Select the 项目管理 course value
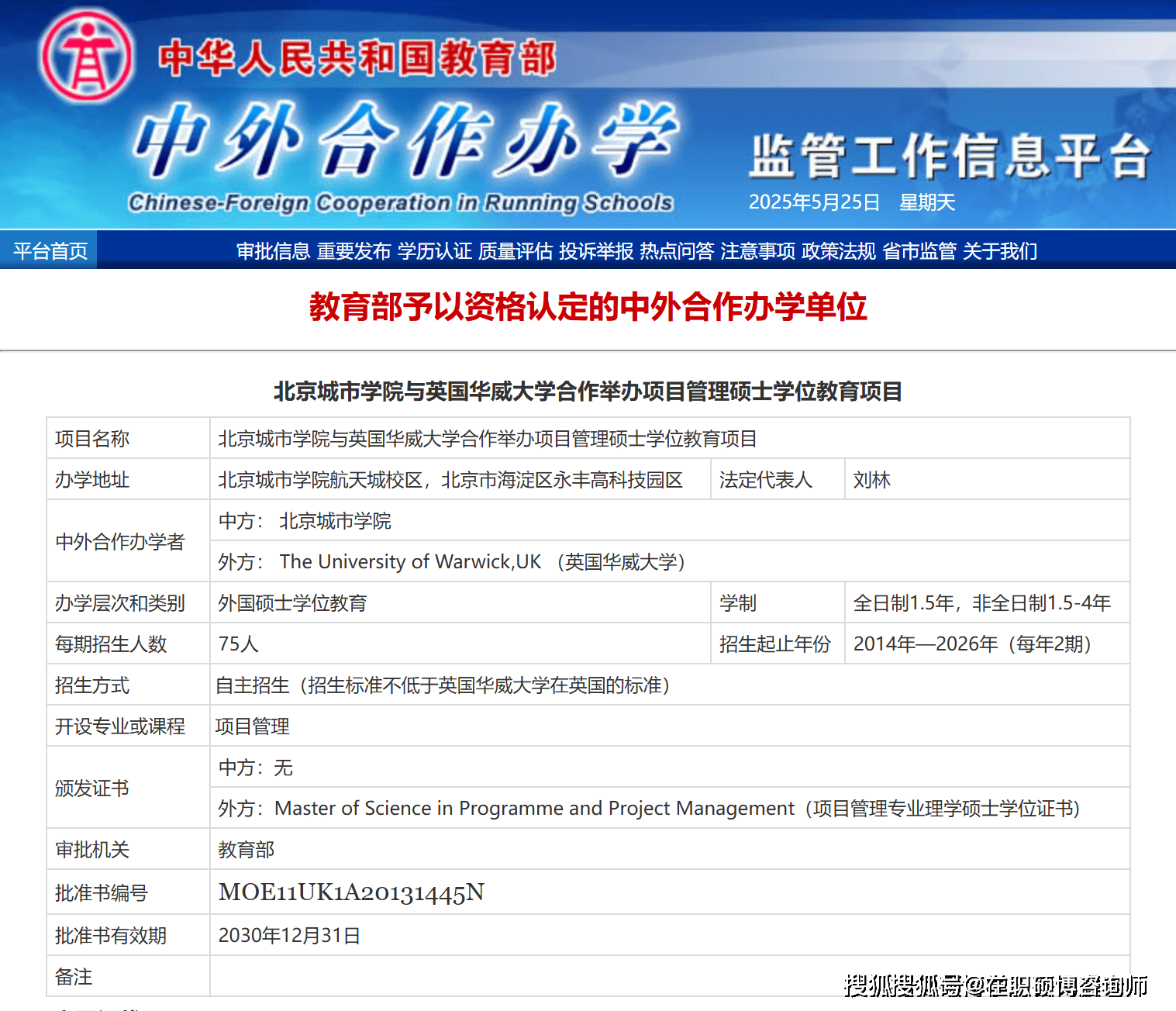Image resolution: width=1176 pixels, height=1011 pixels. [252, 726]
